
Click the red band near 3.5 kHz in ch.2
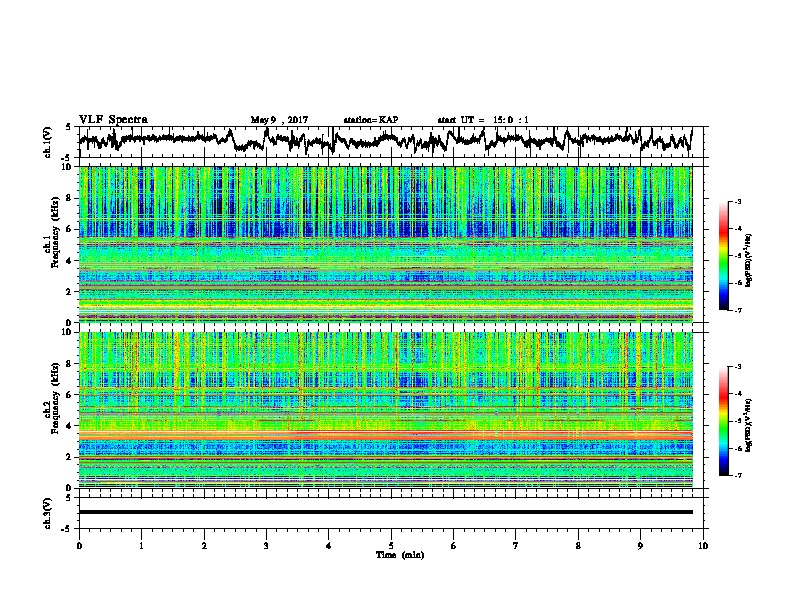pyautogui.click(x=385, y=434)
